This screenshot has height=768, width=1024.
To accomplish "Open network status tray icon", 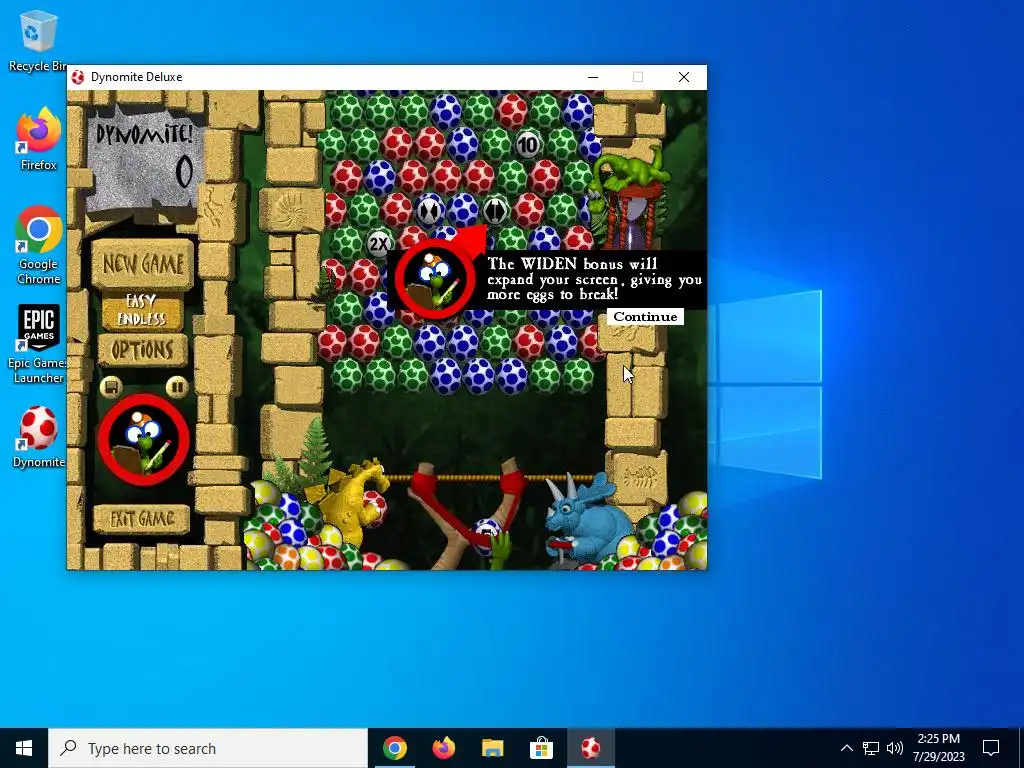I will click(x=871, y=748).
